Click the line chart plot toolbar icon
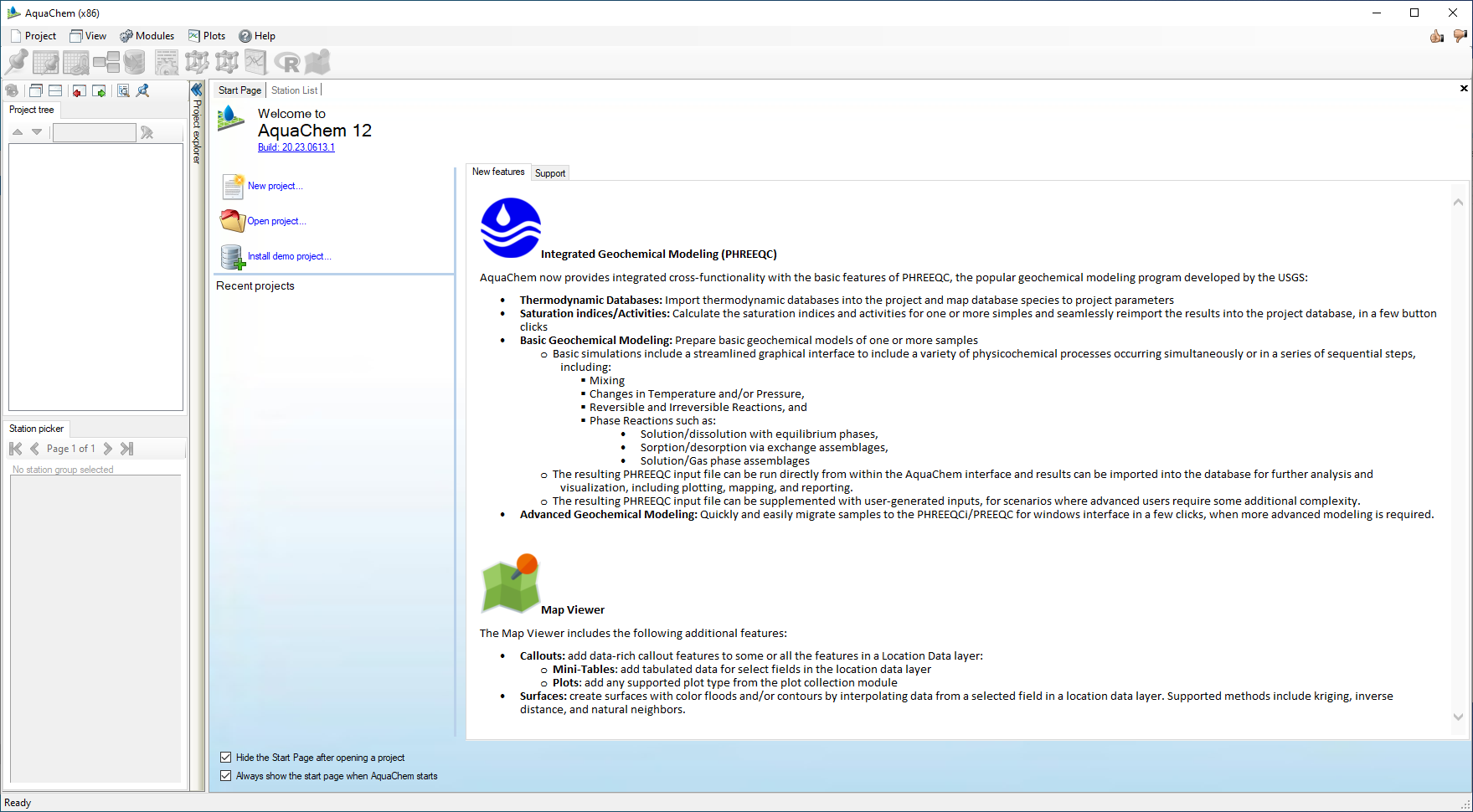Viewport: 1473px width, 812px height. (x=255, y=62)
